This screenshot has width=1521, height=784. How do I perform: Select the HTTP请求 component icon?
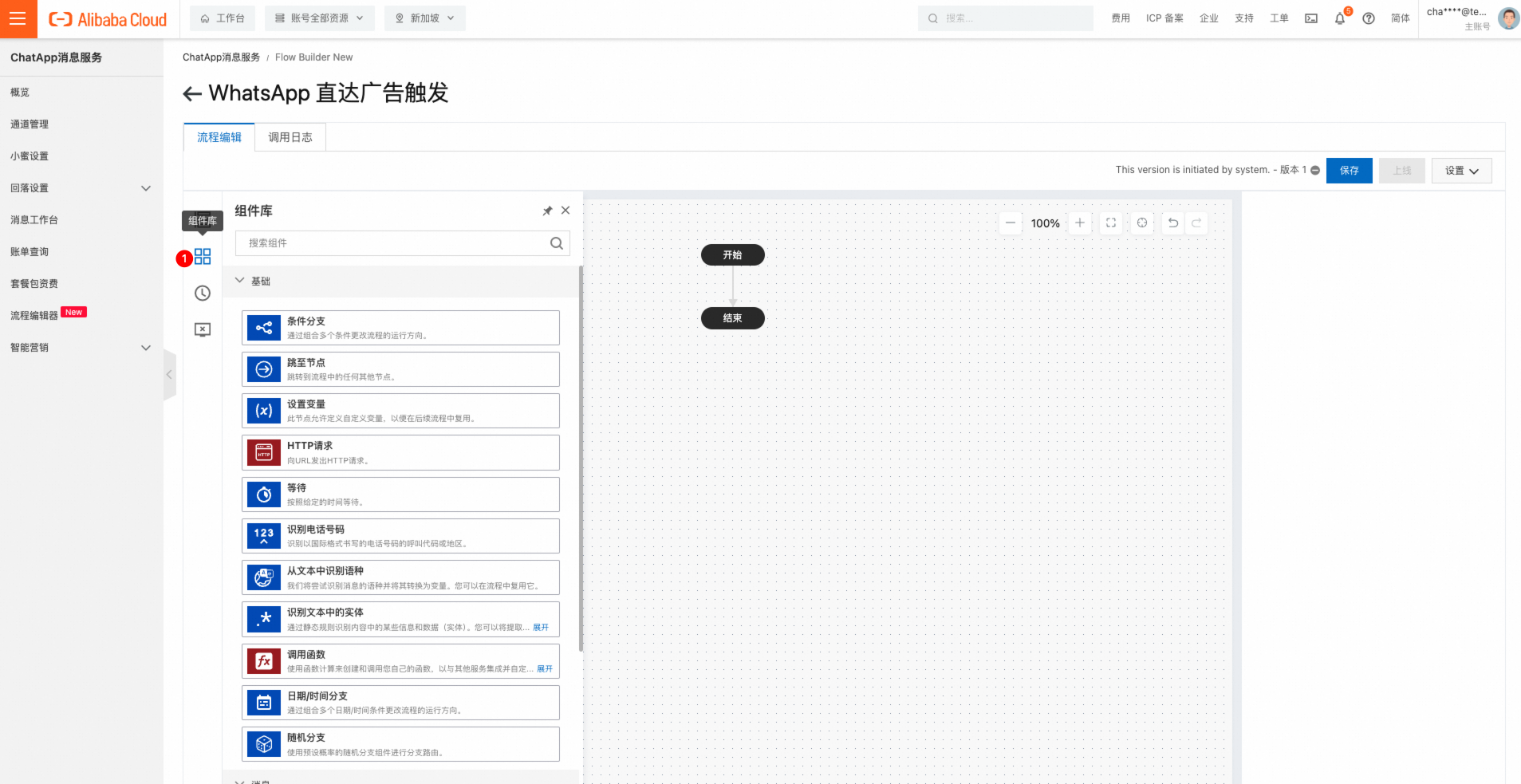[x=264, y=453]
